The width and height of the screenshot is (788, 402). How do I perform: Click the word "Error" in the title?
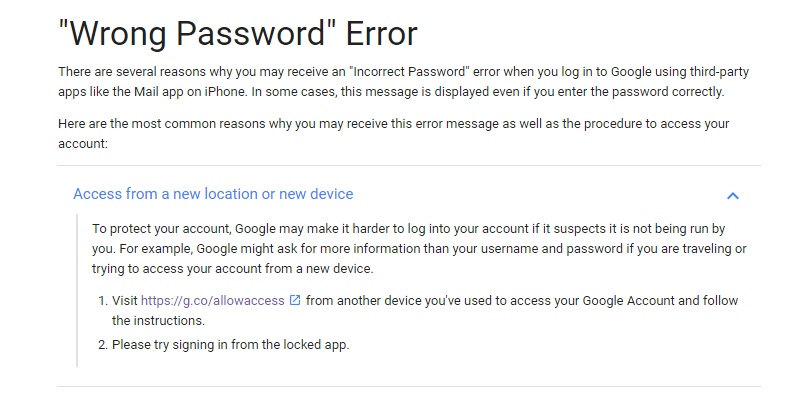(x=381, y=35)
